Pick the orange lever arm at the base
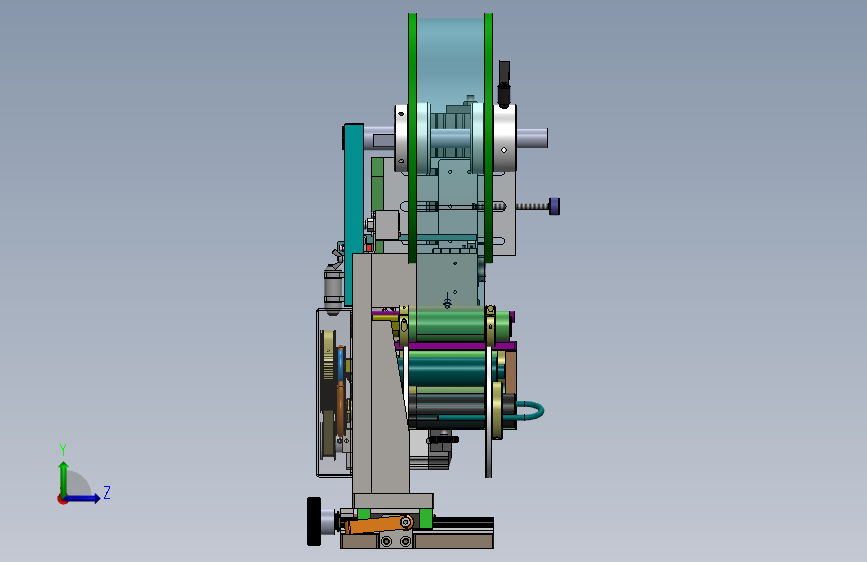867x562 pixels. click(x=378, y=524)
